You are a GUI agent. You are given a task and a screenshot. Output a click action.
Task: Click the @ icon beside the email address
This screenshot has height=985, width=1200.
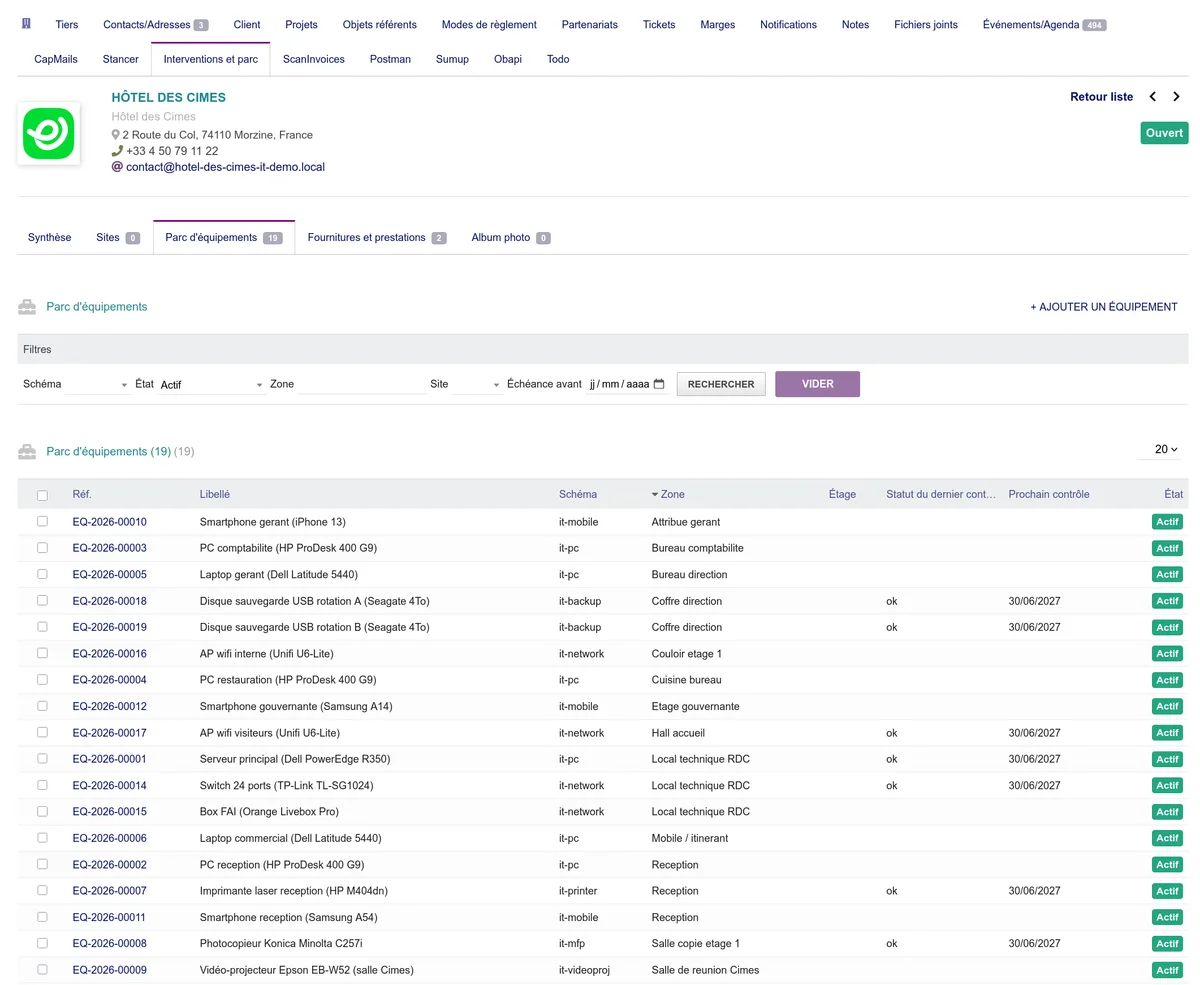(117, 167)
